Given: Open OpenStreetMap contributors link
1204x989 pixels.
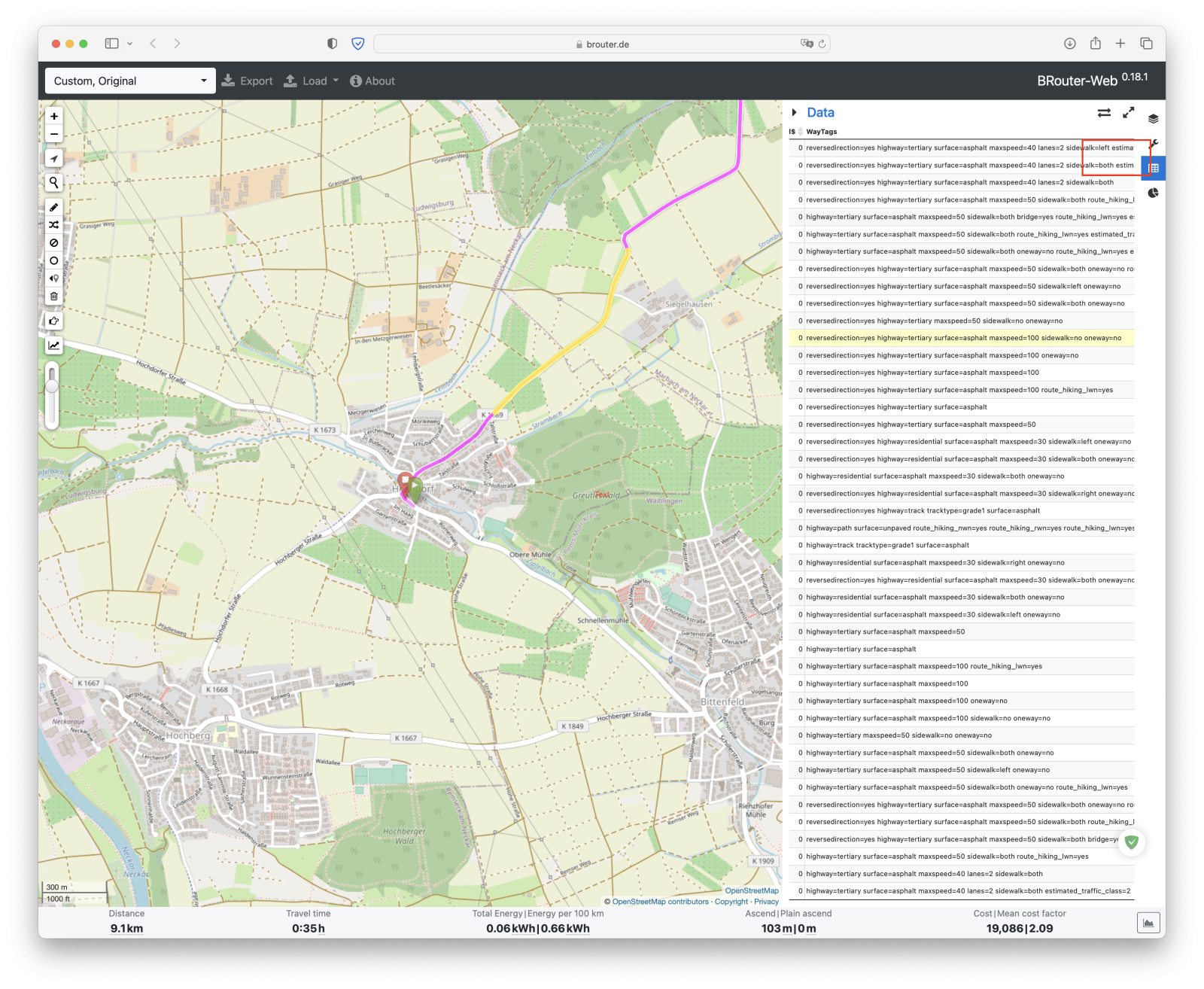Looking at the screenshot, I should pos(660,902).
